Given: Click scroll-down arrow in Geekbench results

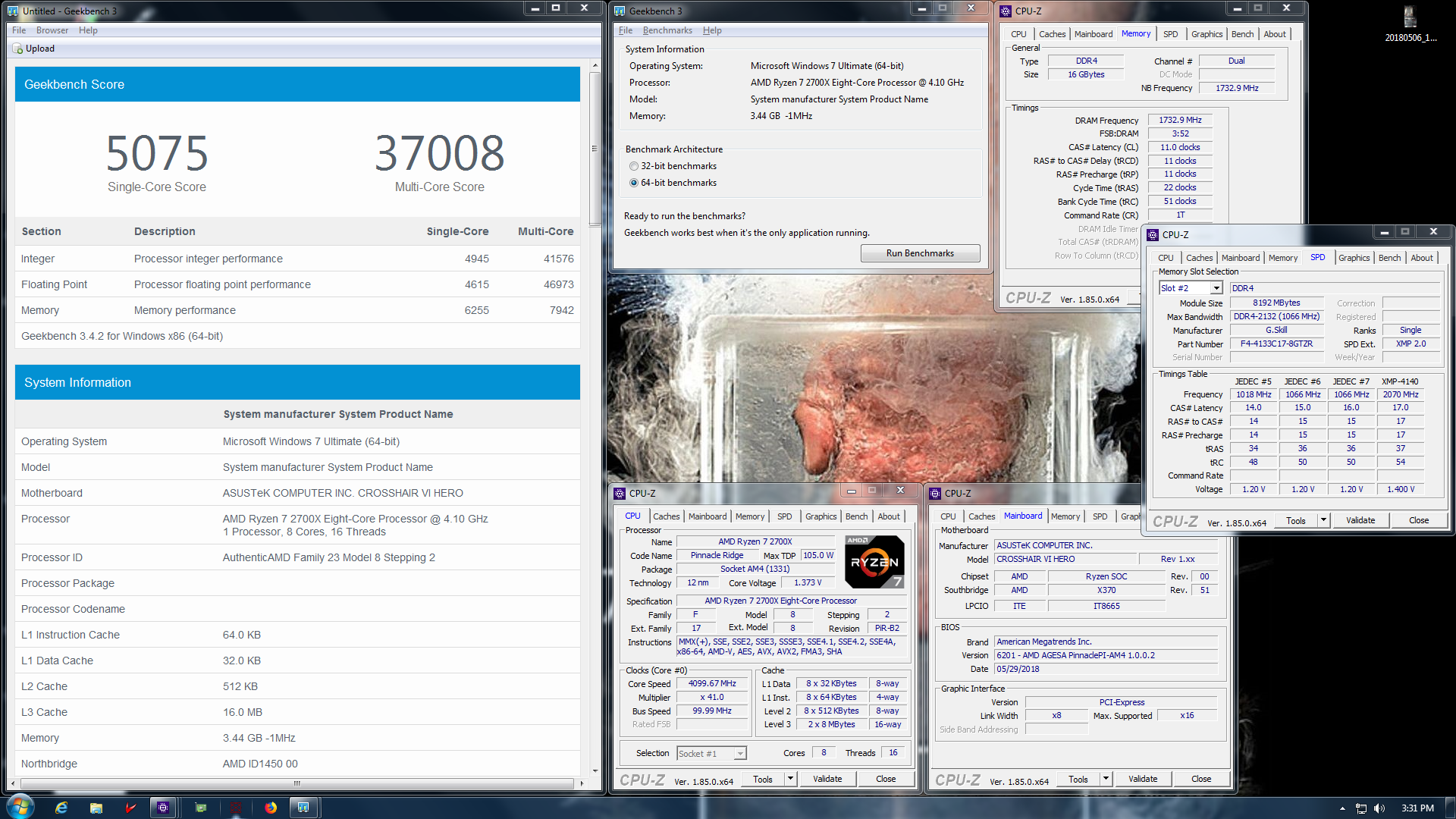Looking at the screenshot, I should click(595, 771).
